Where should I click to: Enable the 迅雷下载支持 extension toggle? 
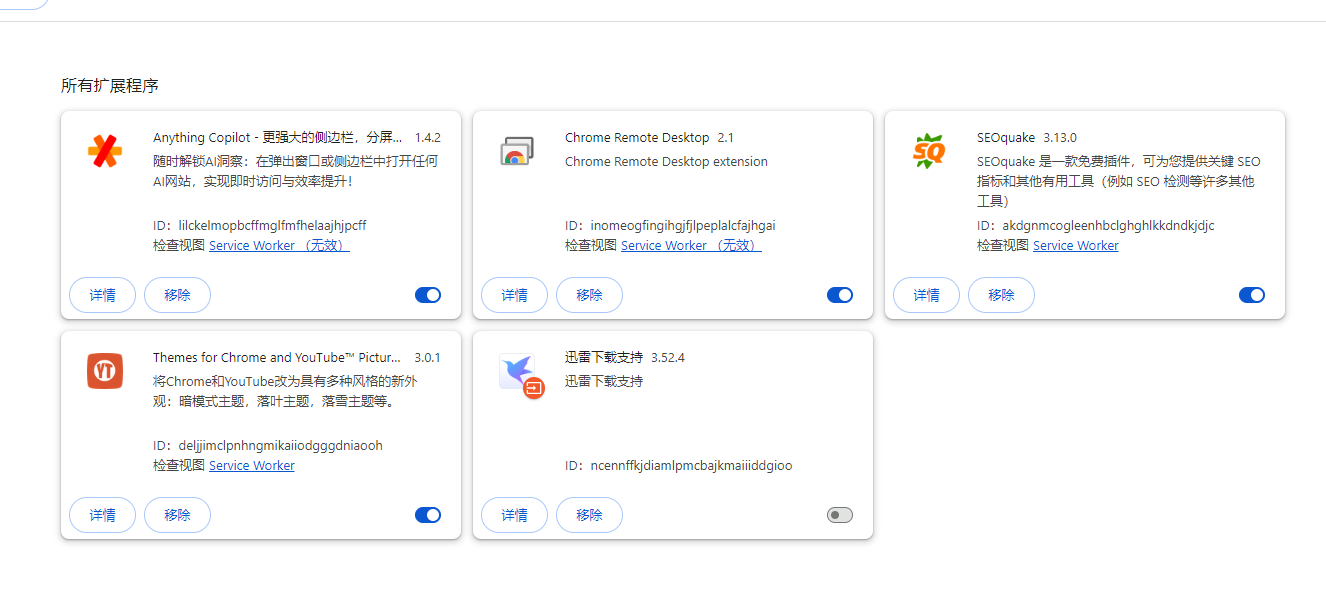click(840, 515)
